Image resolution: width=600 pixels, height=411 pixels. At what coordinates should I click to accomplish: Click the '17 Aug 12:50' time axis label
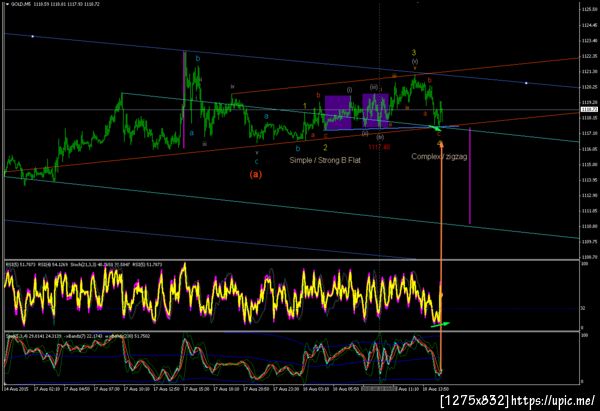[166, 389]
